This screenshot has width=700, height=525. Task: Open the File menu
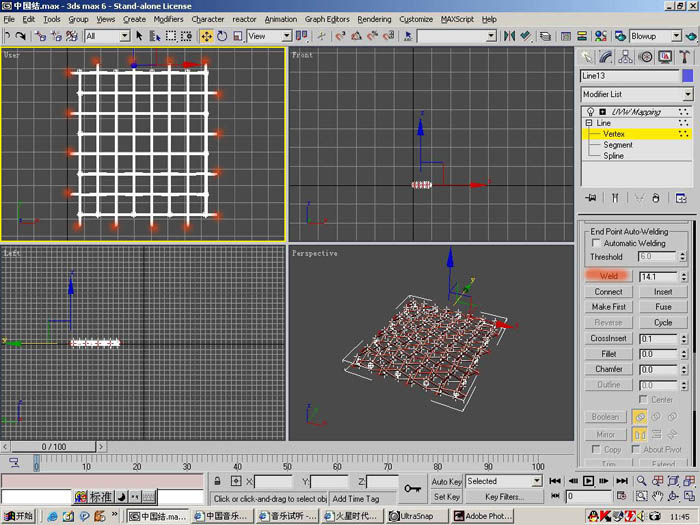(9, 19)
